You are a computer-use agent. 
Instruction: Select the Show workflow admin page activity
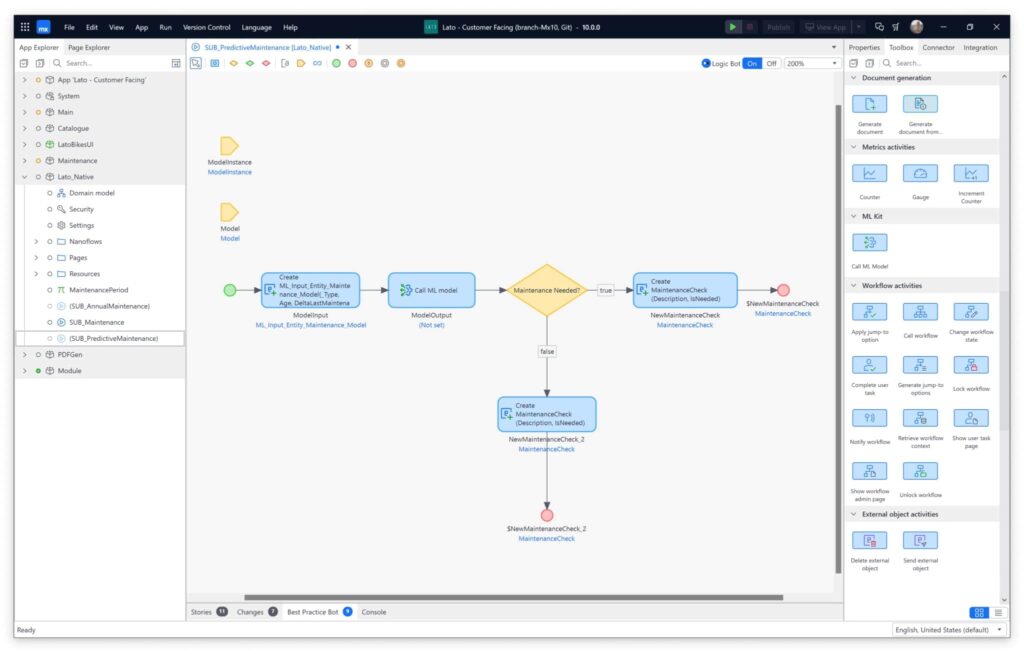(870, 471)
